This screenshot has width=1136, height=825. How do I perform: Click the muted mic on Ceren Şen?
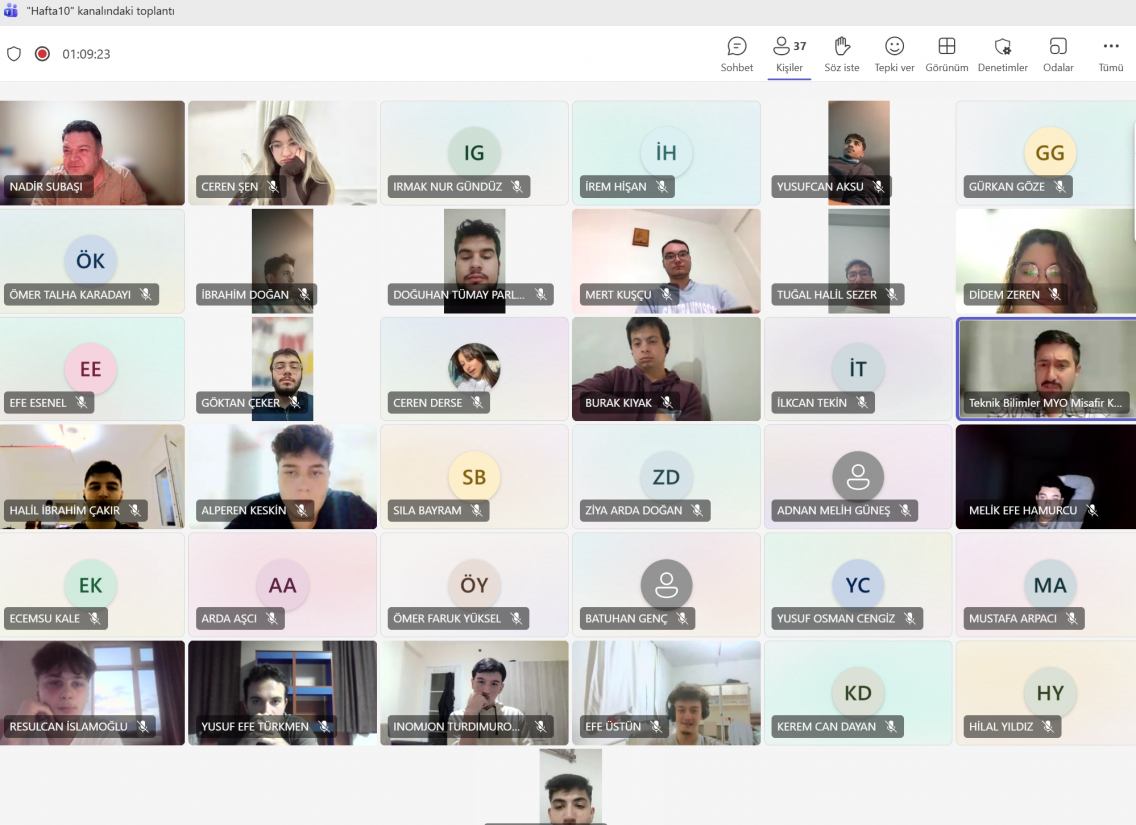pos(273,187)
